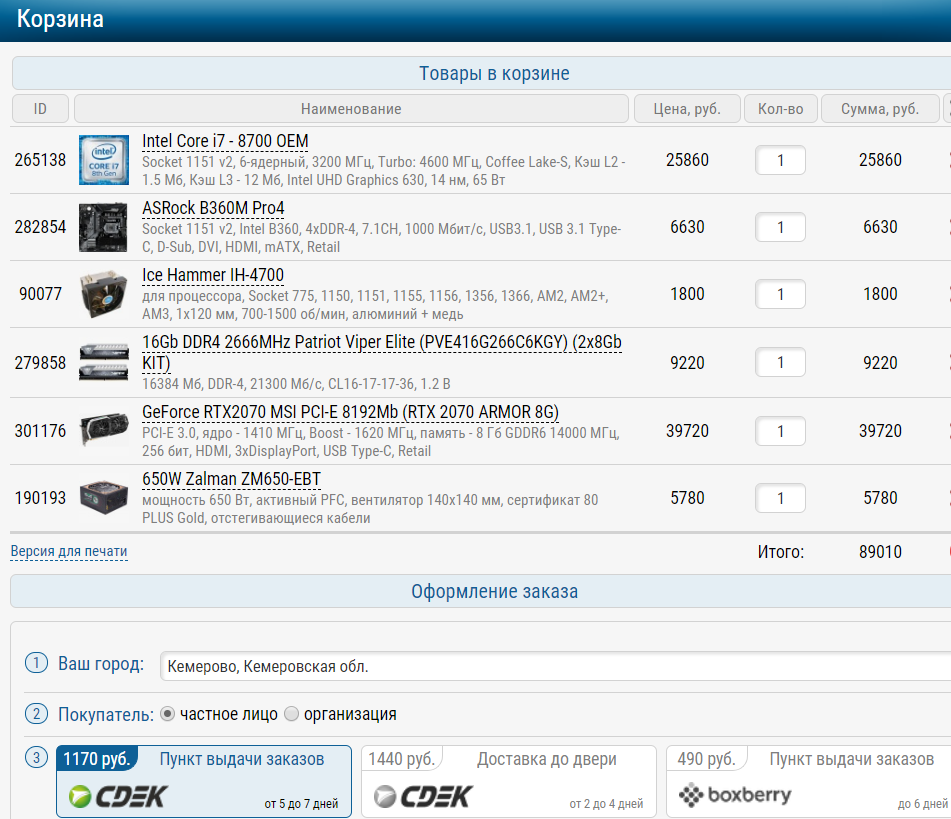Click the Итого: label

click(x=781, y=552)
